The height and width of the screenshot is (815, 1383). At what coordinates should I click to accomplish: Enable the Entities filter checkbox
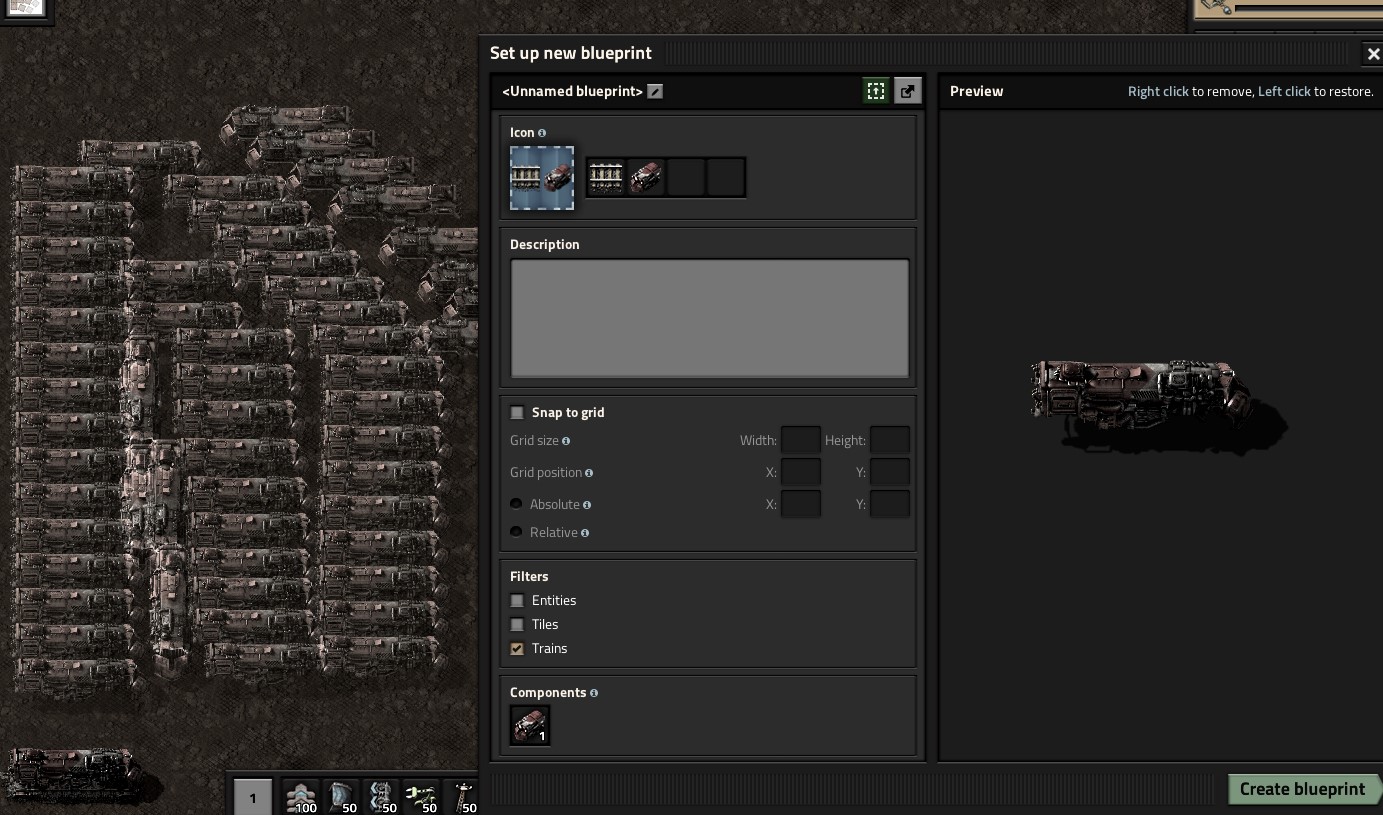tap(517, 600)
